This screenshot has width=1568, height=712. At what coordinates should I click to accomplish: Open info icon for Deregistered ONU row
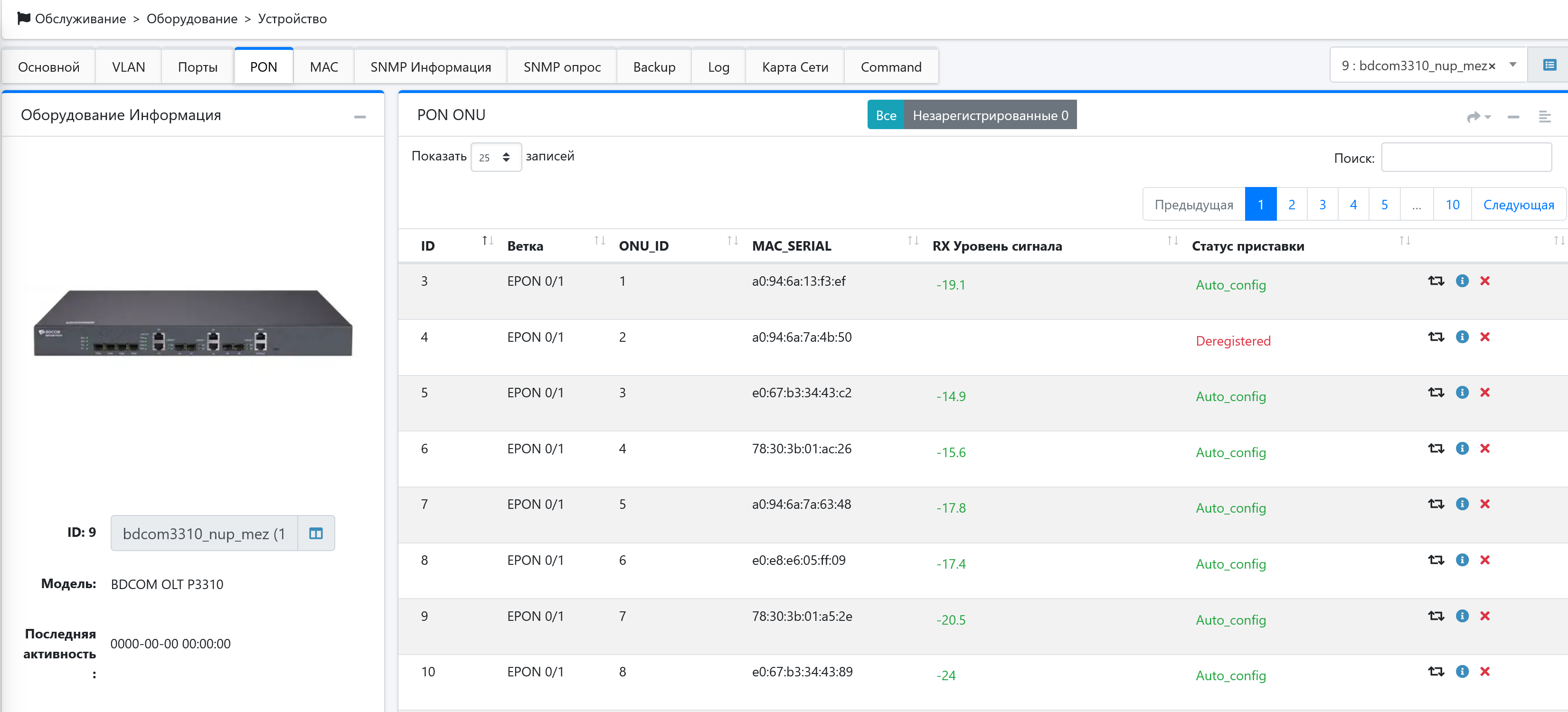(x=1462, y=337)
